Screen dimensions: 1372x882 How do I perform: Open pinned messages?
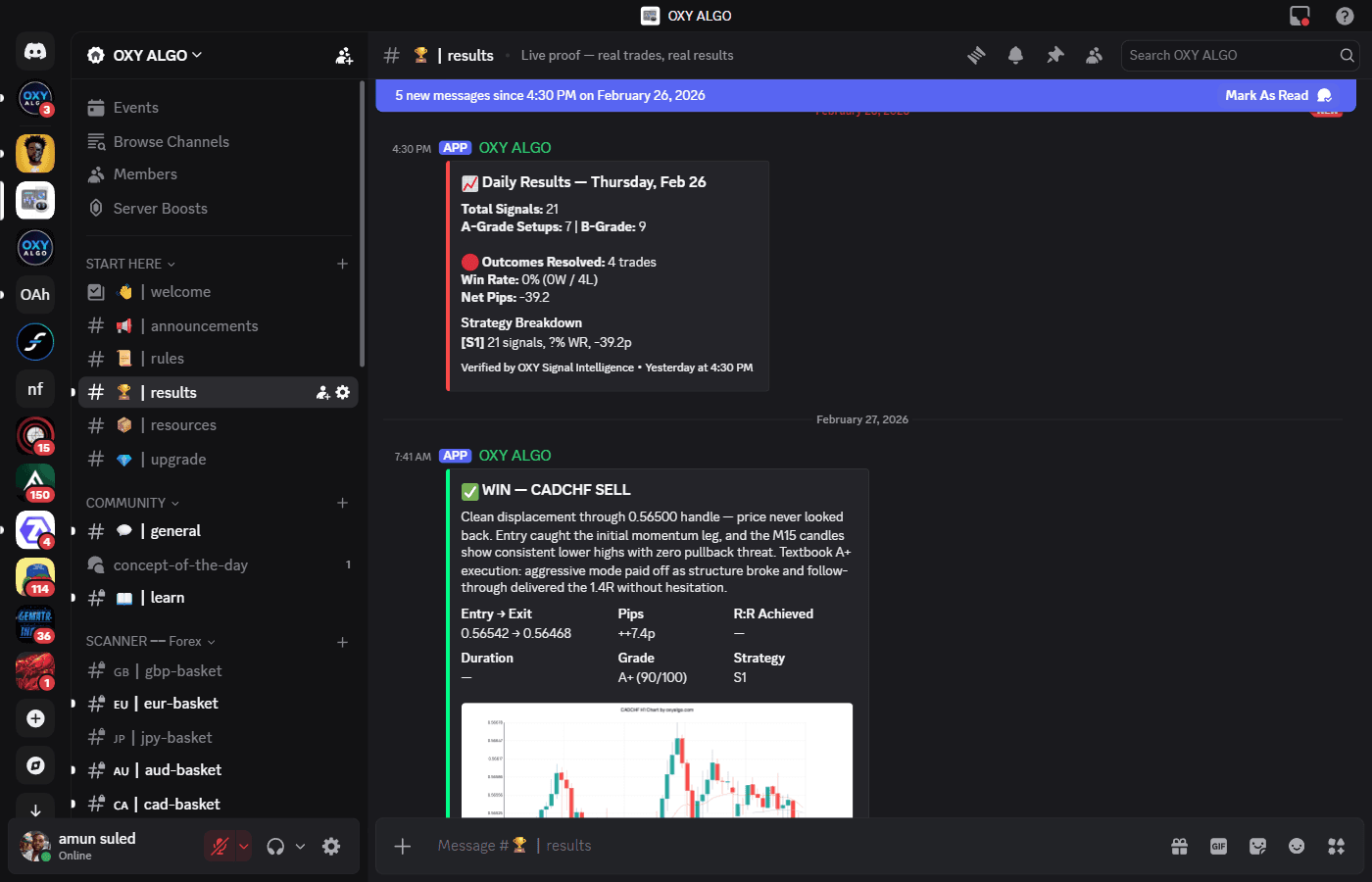1054,56
